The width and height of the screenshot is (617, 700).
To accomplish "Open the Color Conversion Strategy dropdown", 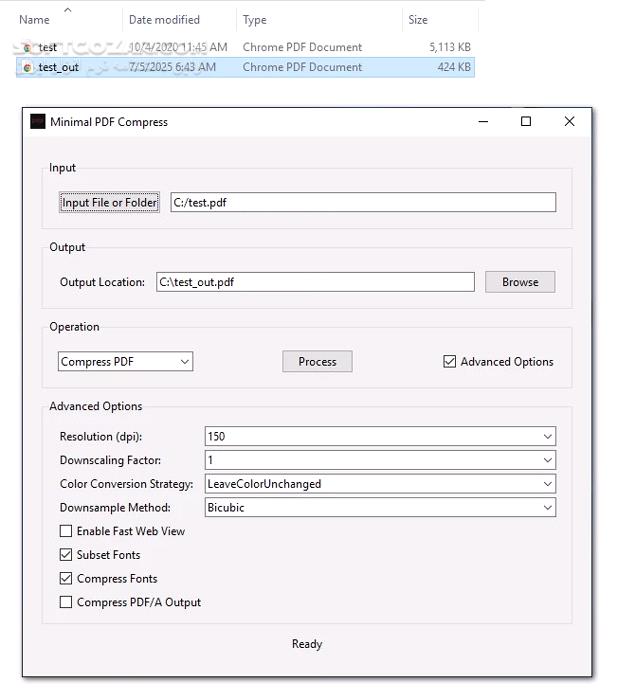I will click(x=380, y=484).
